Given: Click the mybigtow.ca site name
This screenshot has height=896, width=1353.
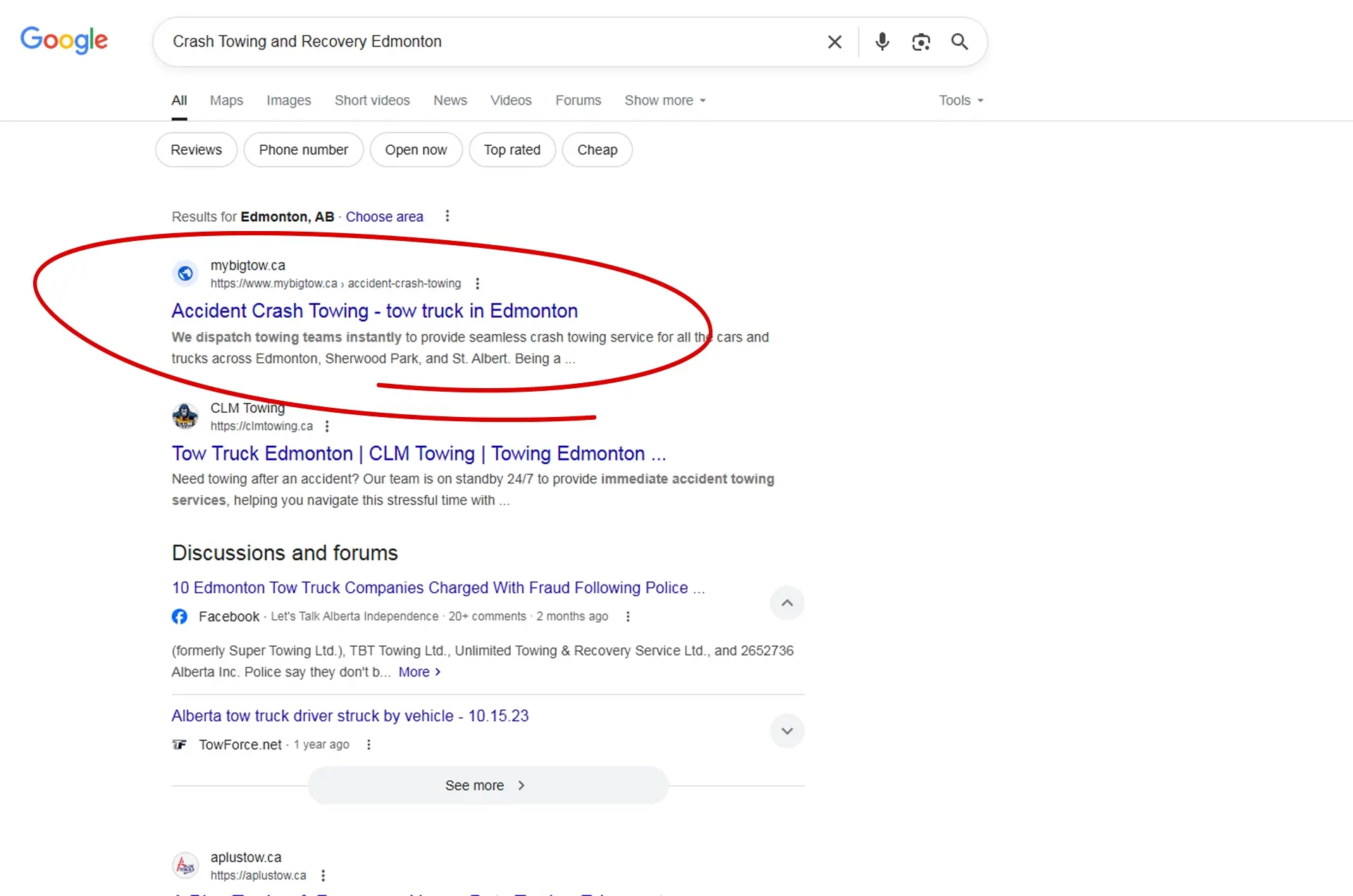Looking at the screenshot, I should tap(247, 266).
